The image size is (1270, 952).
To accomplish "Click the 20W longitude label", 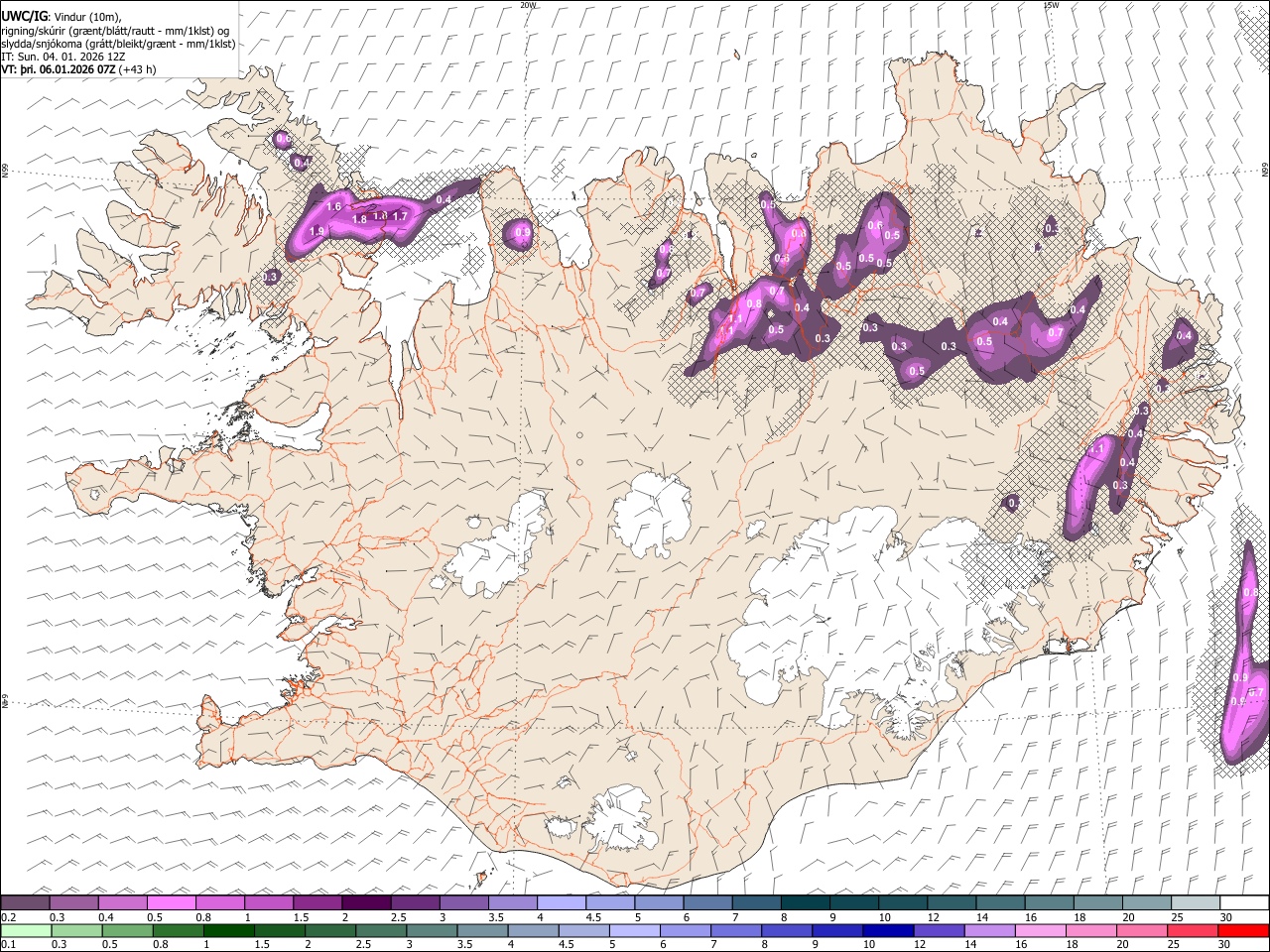I will pos(528,5).
